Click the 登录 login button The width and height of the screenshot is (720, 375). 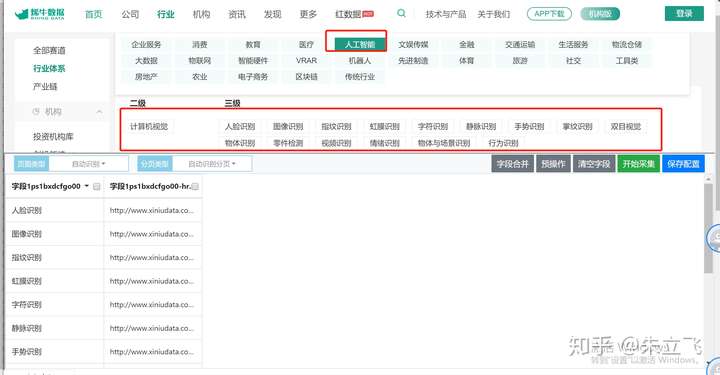(684, 14)
